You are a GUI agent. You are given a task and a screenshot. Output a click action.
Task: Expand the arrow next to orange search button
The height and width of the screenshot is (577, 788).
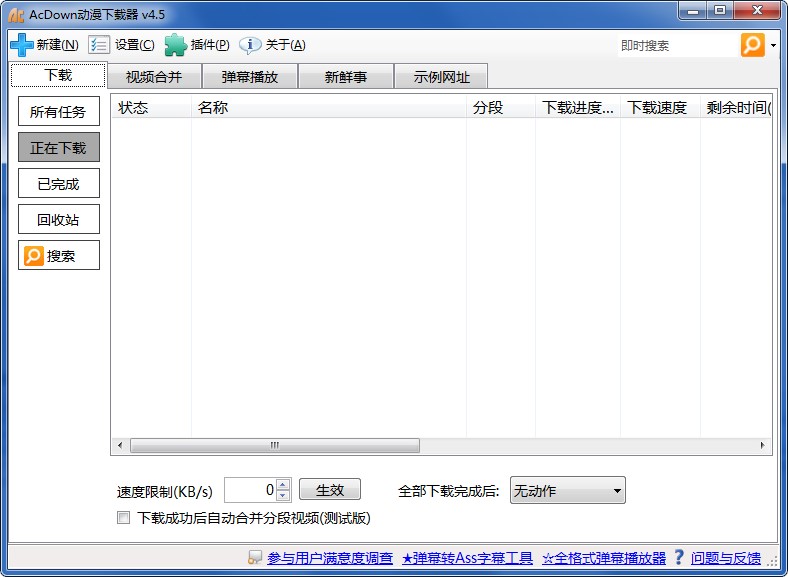pos(773,46)
